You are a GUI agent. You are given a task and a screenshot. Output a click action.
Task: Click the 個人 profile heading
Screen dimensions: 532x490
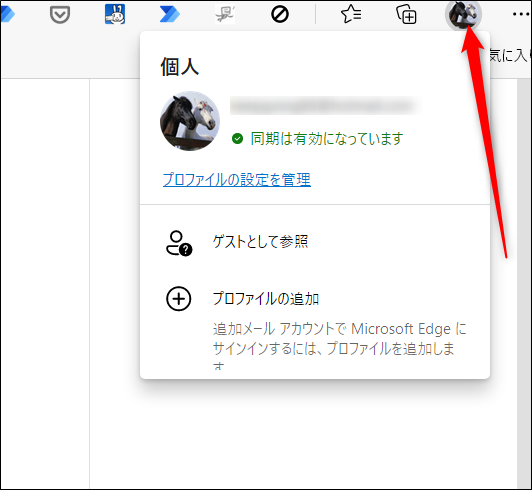coord(180,66)
